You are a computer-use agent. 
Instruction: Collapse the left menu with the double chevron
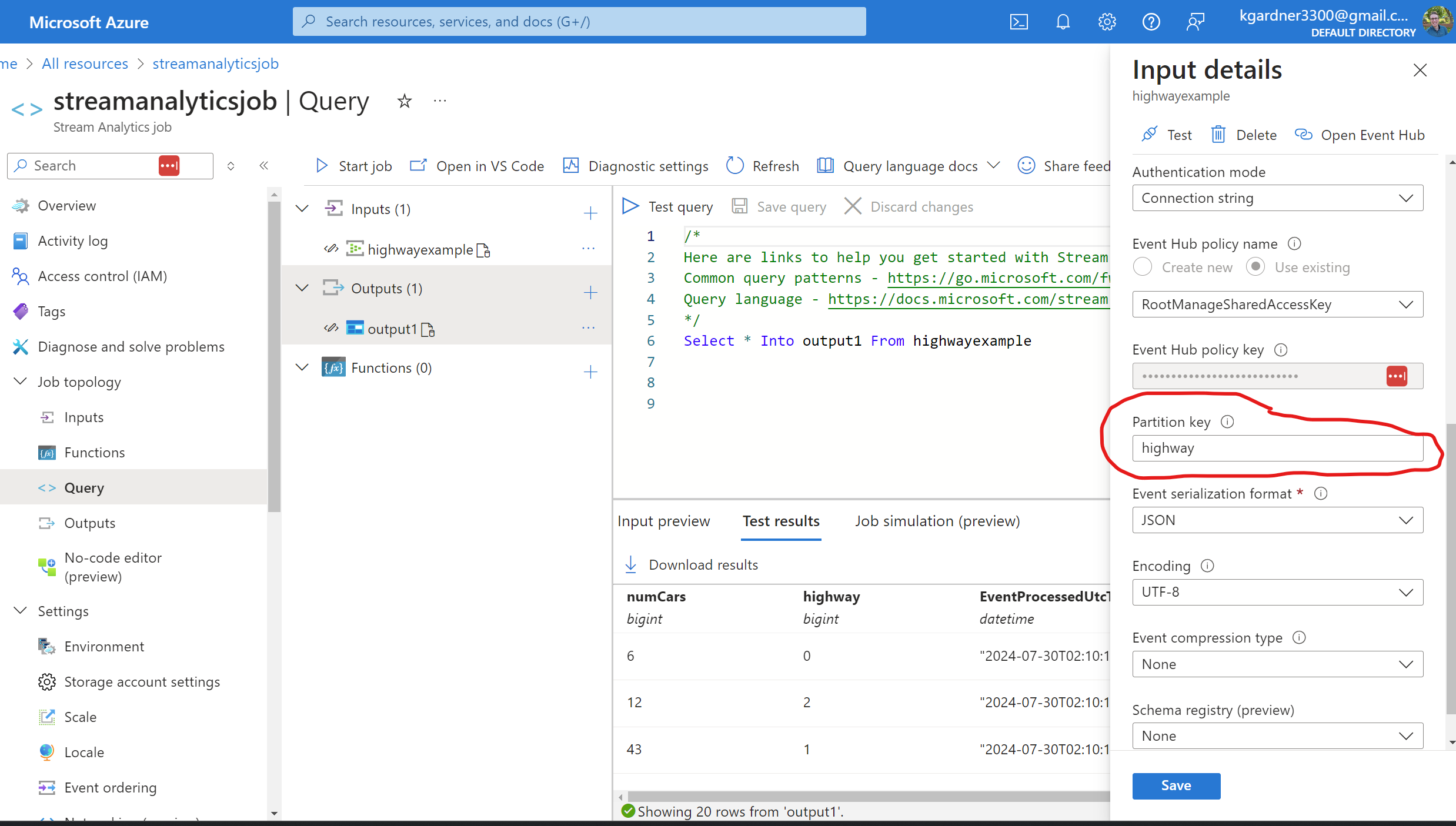(264, 166)
